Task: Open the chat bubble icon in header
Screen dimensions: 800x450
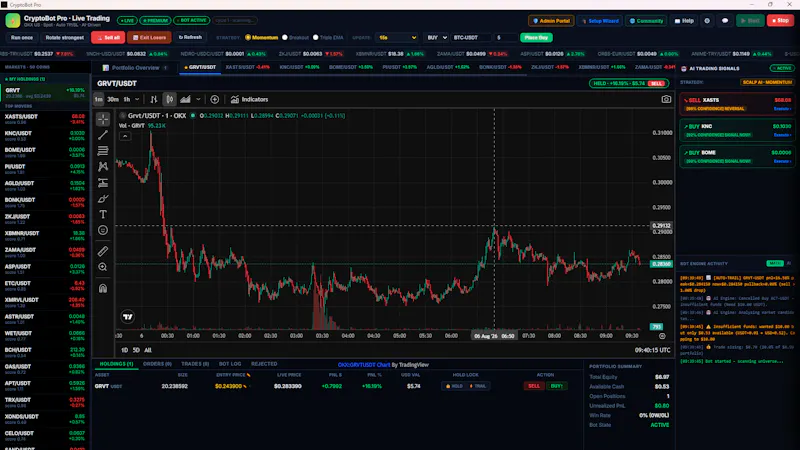Action: [725, 21]
